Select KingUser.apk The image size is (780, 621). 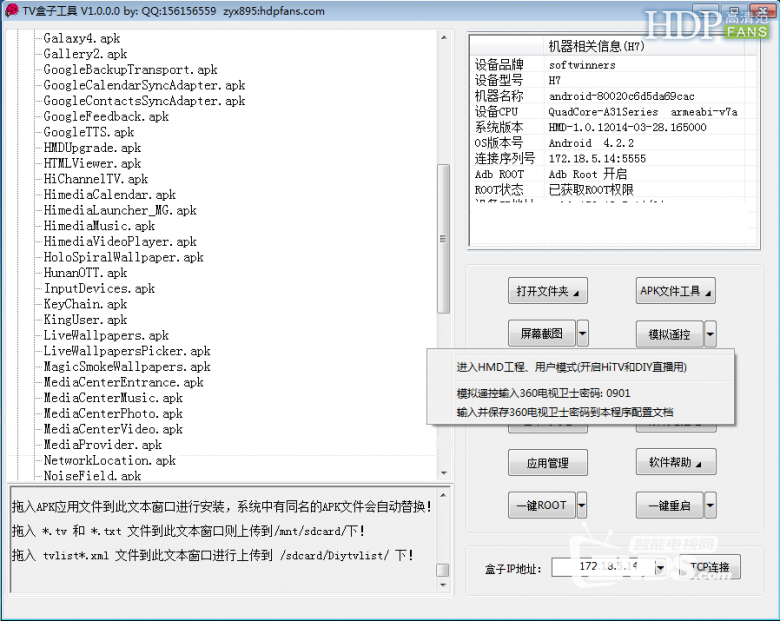[85, 319]
